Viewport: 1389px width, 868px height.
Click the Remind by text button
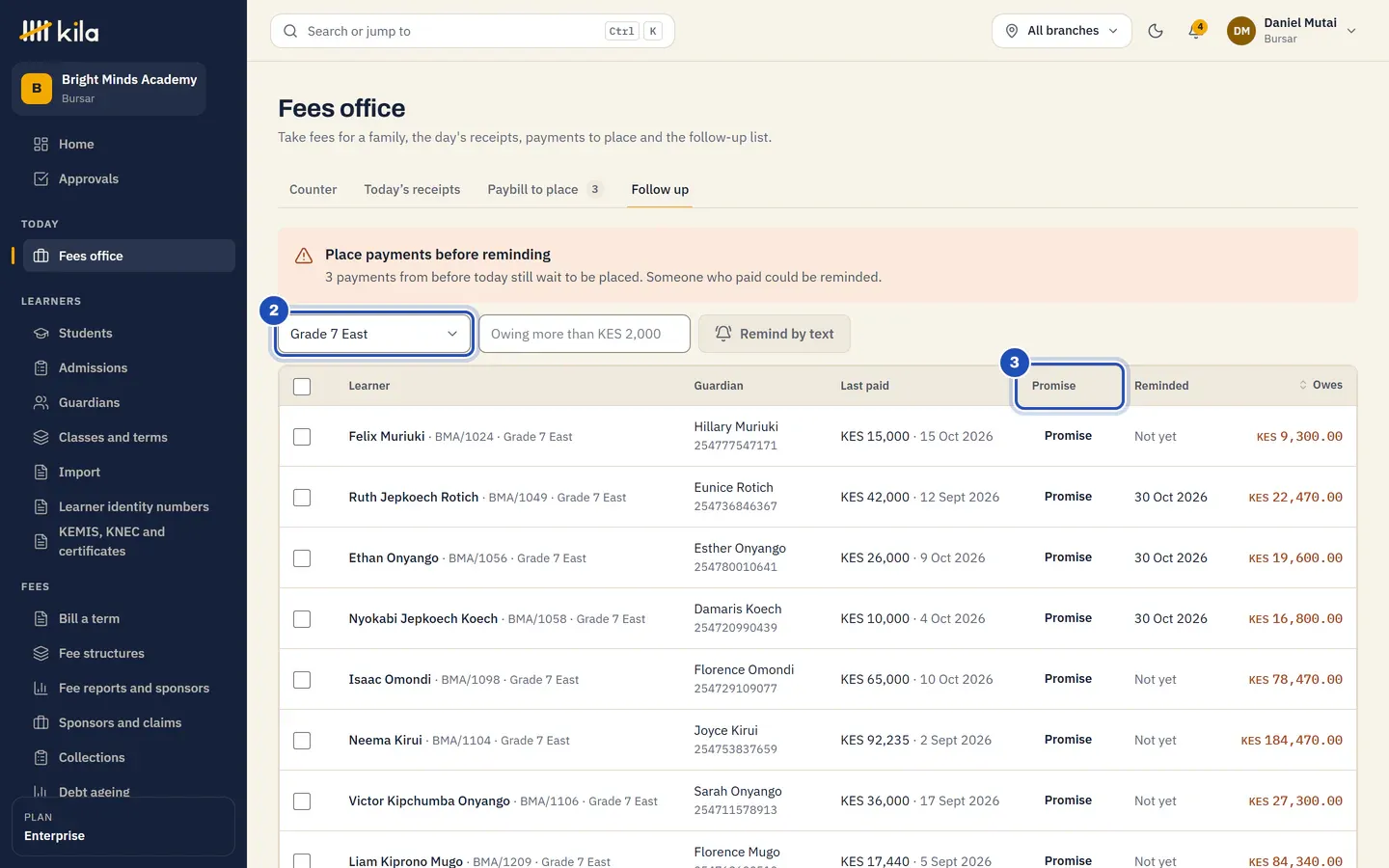click(775, 334)
